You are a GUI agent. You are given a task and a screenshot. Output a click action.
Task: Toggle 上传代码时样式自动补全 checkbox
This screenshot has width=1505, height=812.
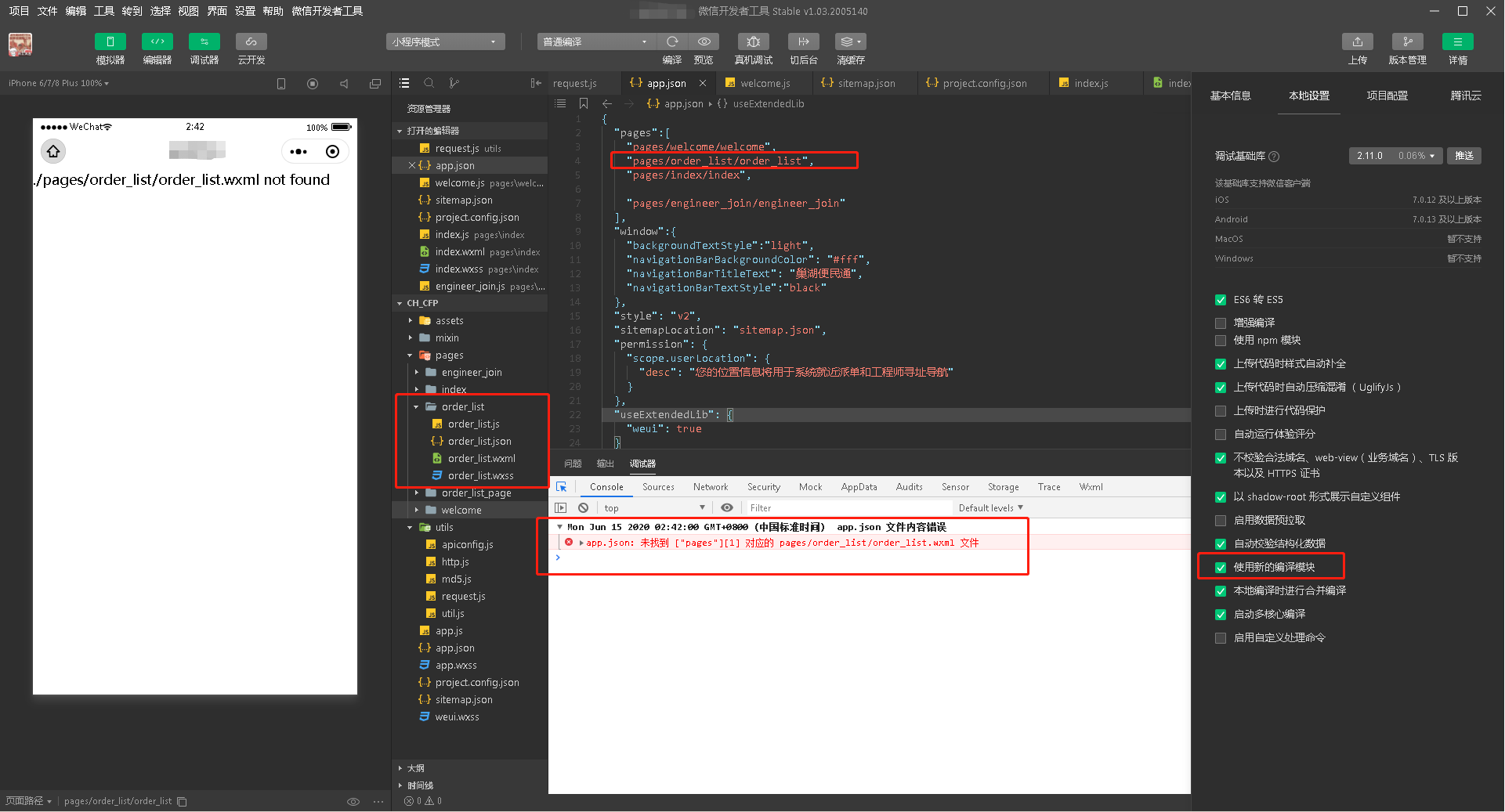(1221, 364)
